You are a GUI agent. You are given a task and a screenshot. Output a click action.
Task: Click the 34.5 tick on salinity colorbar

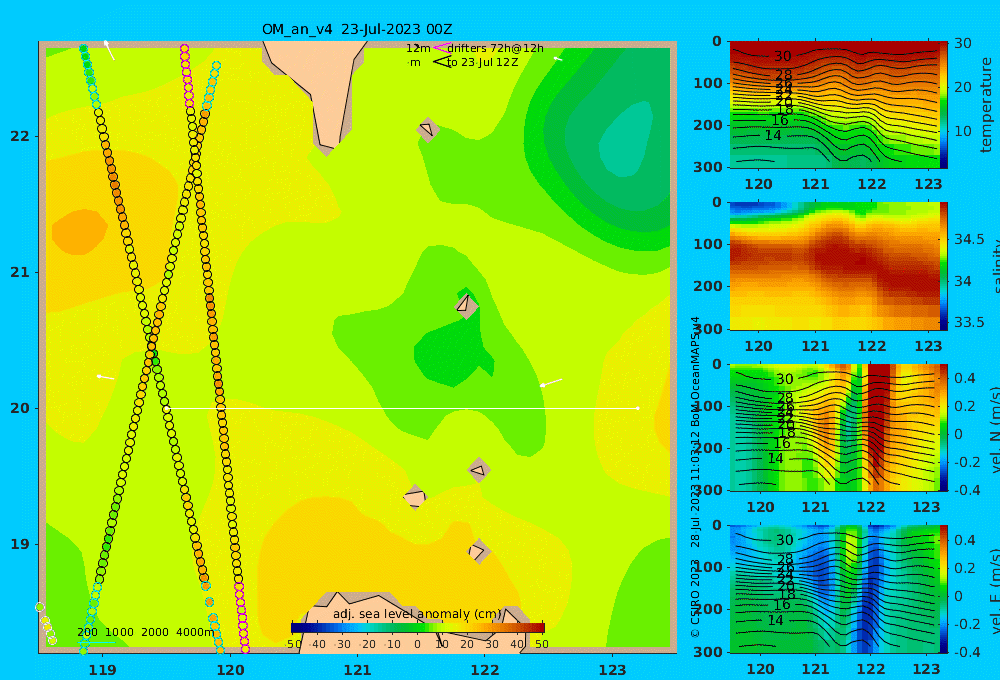(969, 240)
